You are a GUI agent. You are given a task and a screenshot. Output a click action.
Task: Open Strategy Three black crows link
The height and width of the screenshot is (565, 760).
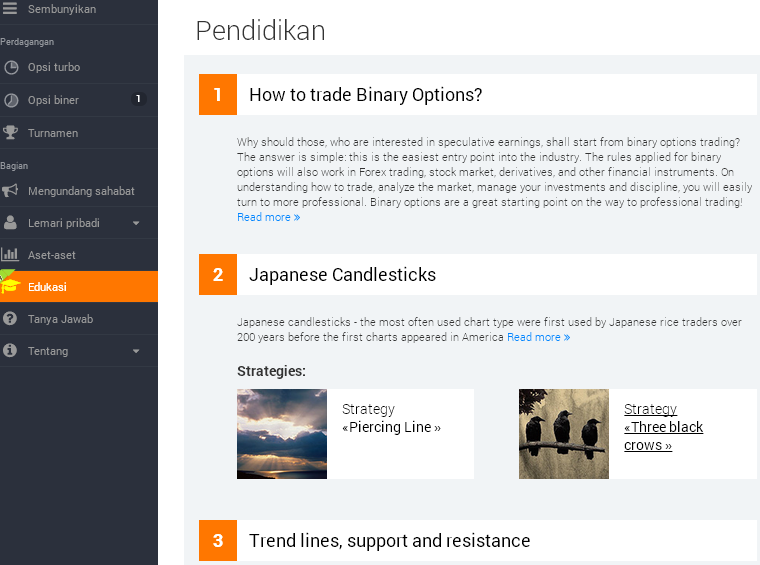click(663, 427)
